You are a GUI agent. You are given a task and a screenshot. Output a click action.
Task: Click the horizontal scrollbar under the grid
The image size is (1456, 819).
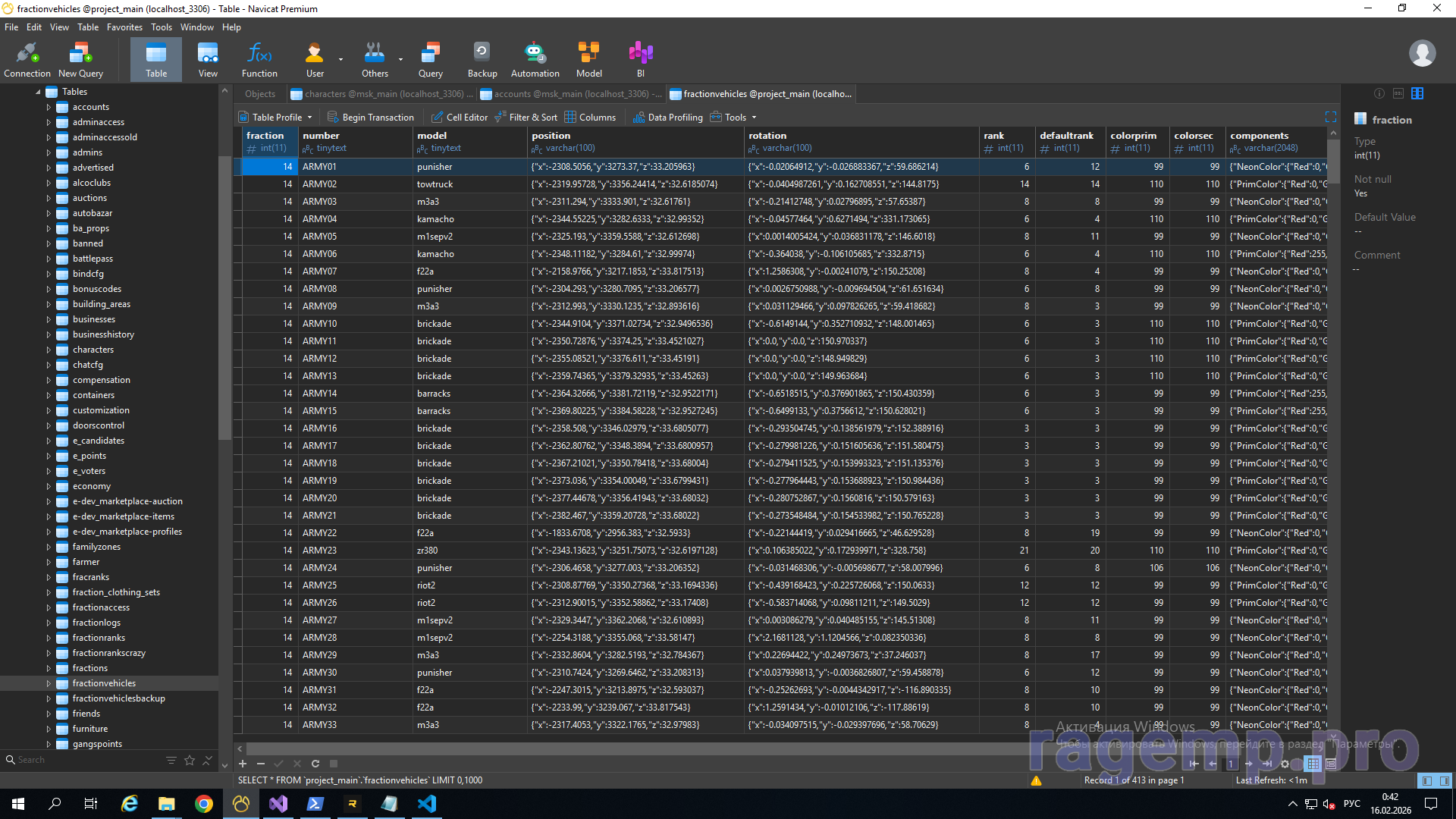607,748
